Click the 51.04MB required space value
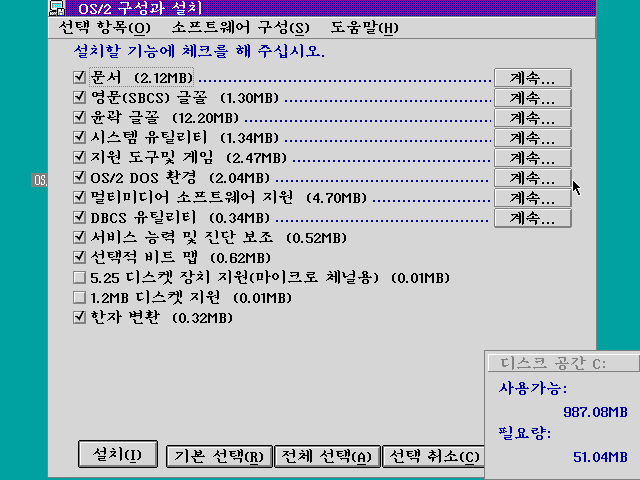The image size is (640, 480). [x=600, y=456]
